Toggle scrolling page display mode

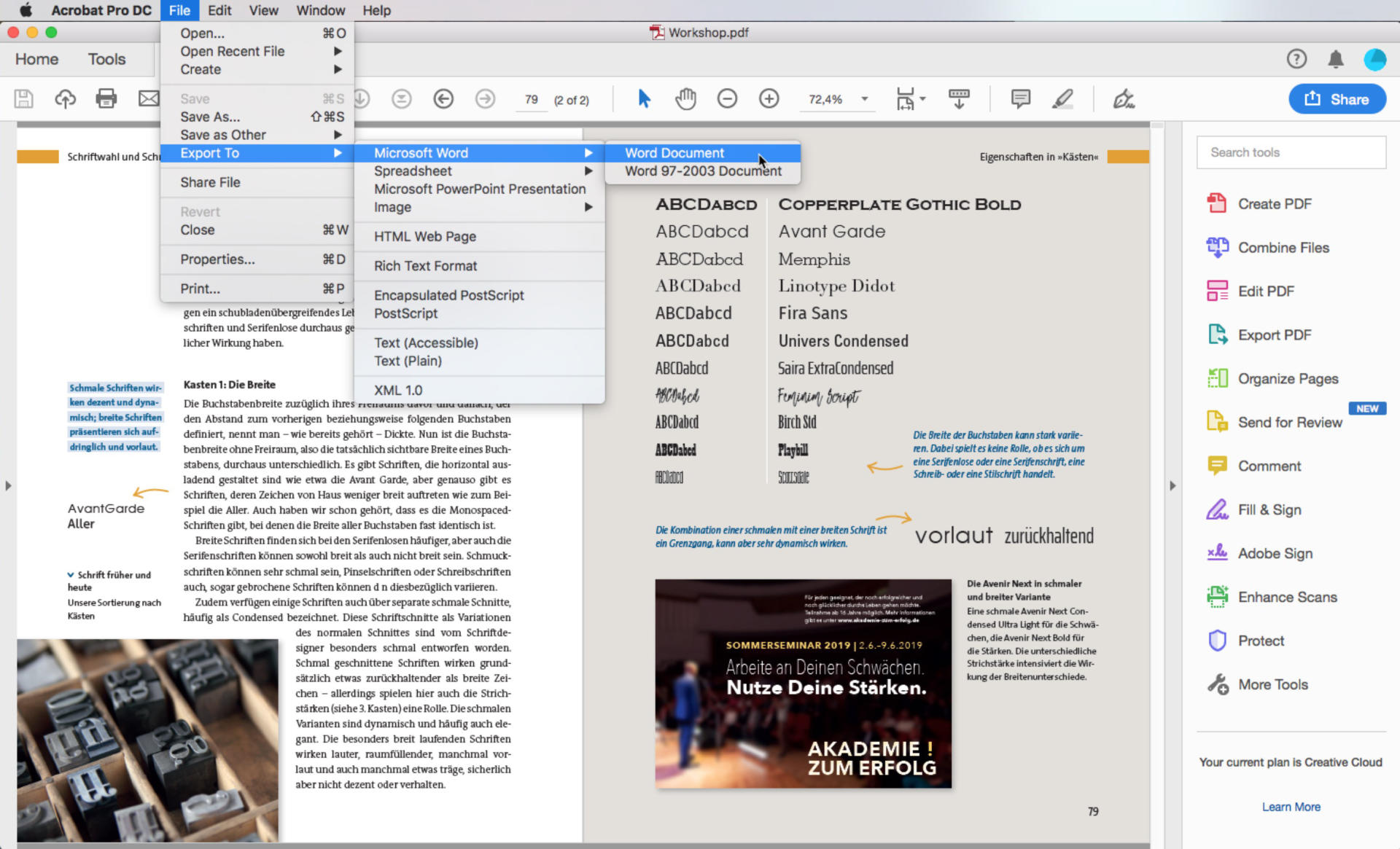tap(957, 98)
